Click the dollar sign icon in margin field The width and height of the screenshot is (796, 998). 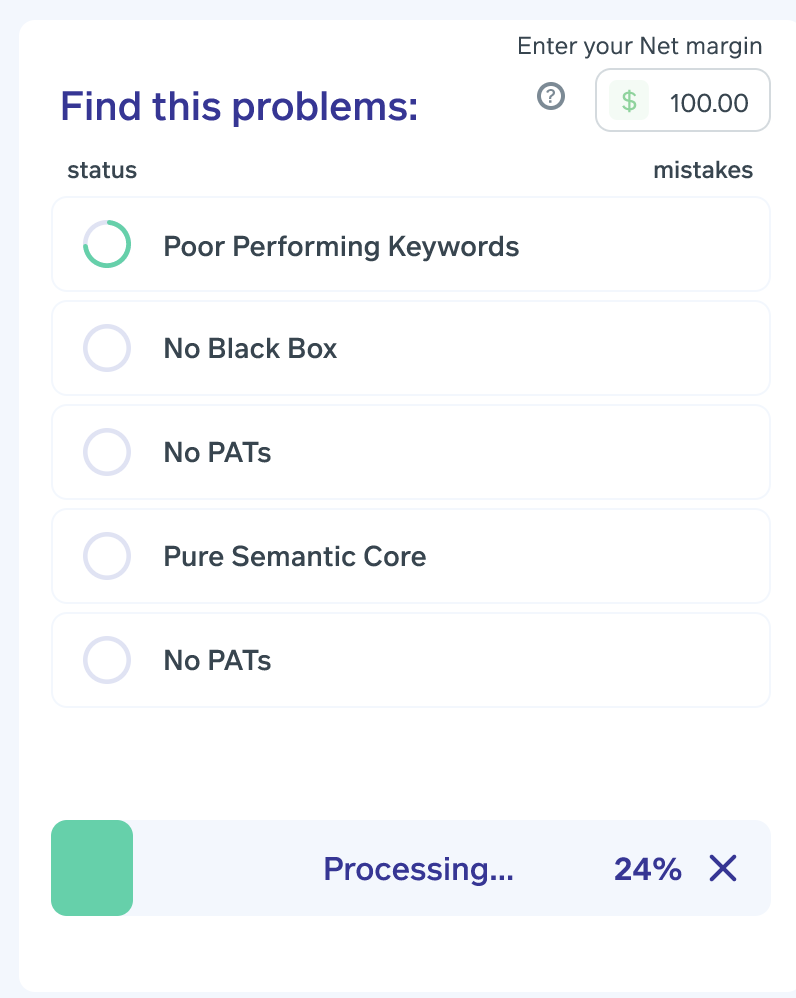pyautogui.click(x=627, y=100)
